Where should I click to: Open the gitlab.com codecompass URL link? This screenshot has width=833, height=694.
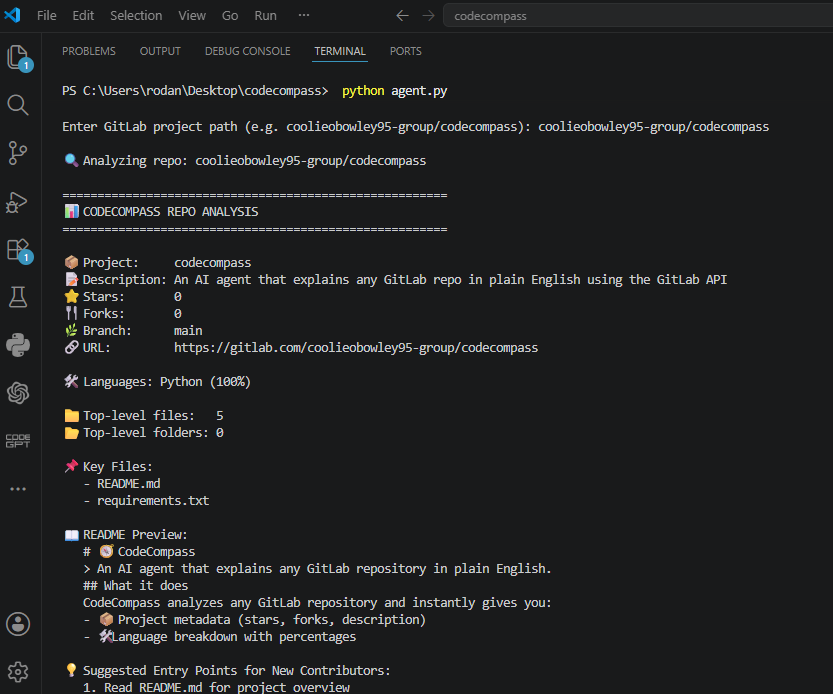(x=356, y=348)
